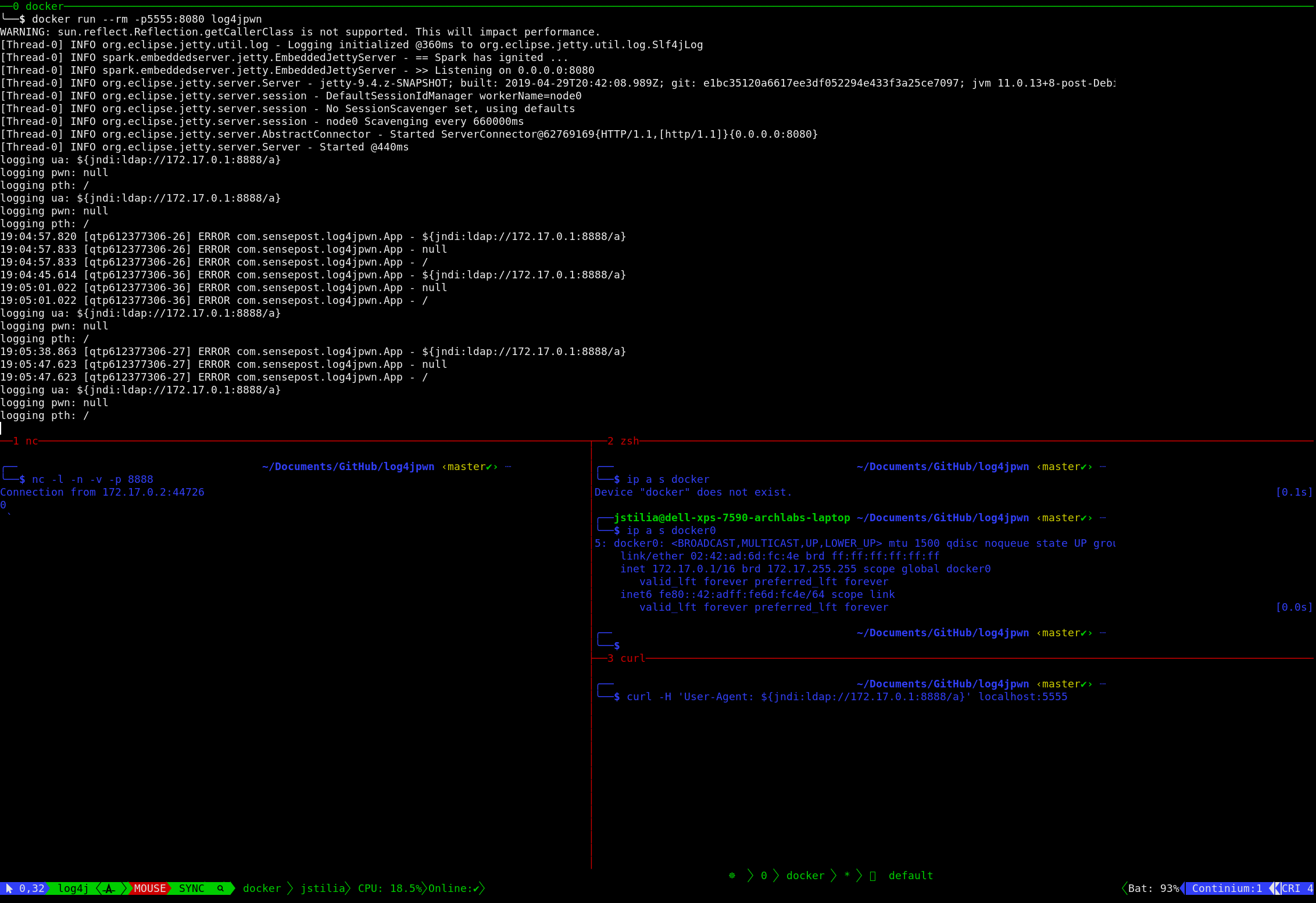Screen dimensions: 1316x903
Task: Click the search magnifier icon in status bar
Action: point(221,888)
